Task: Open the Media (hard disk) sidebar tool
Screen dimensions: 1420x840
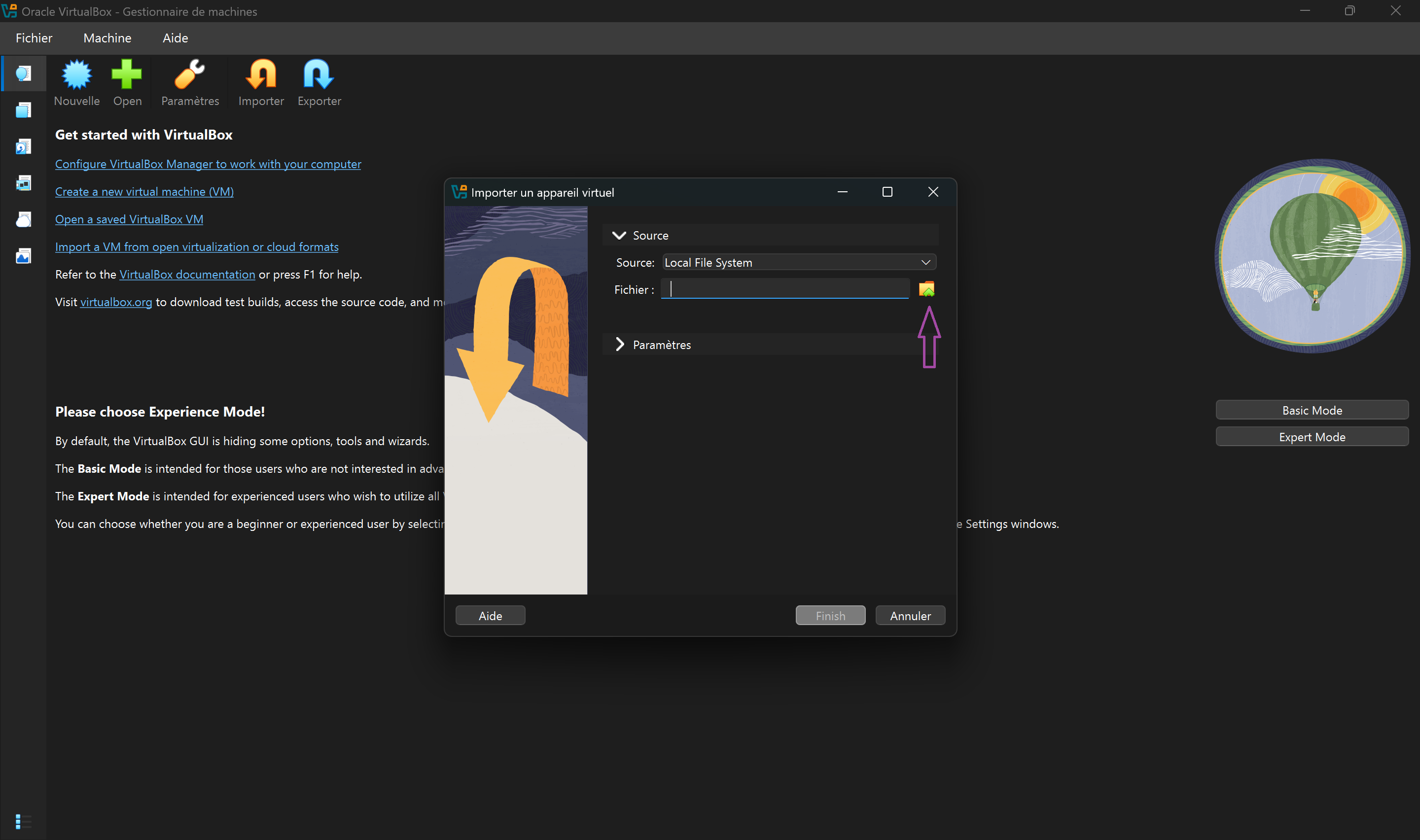Action: pyautogui.click(x=23, y=146)
